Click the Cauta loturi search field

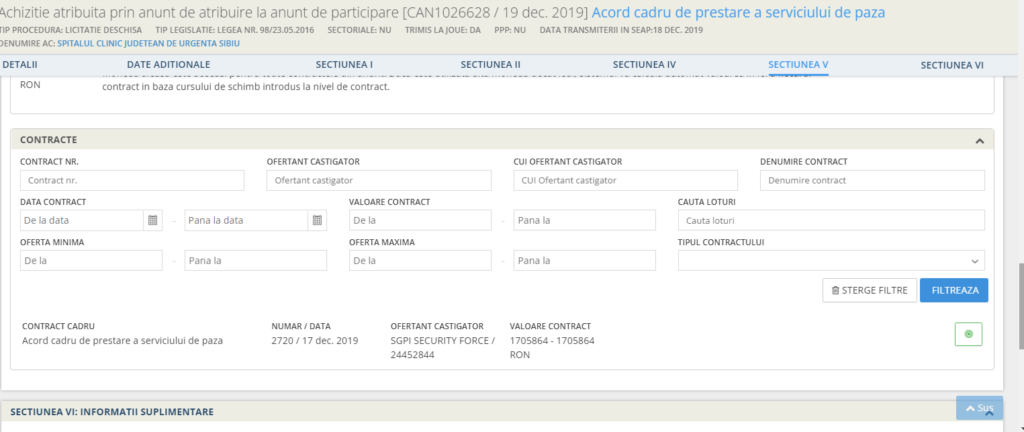point(831,220)
